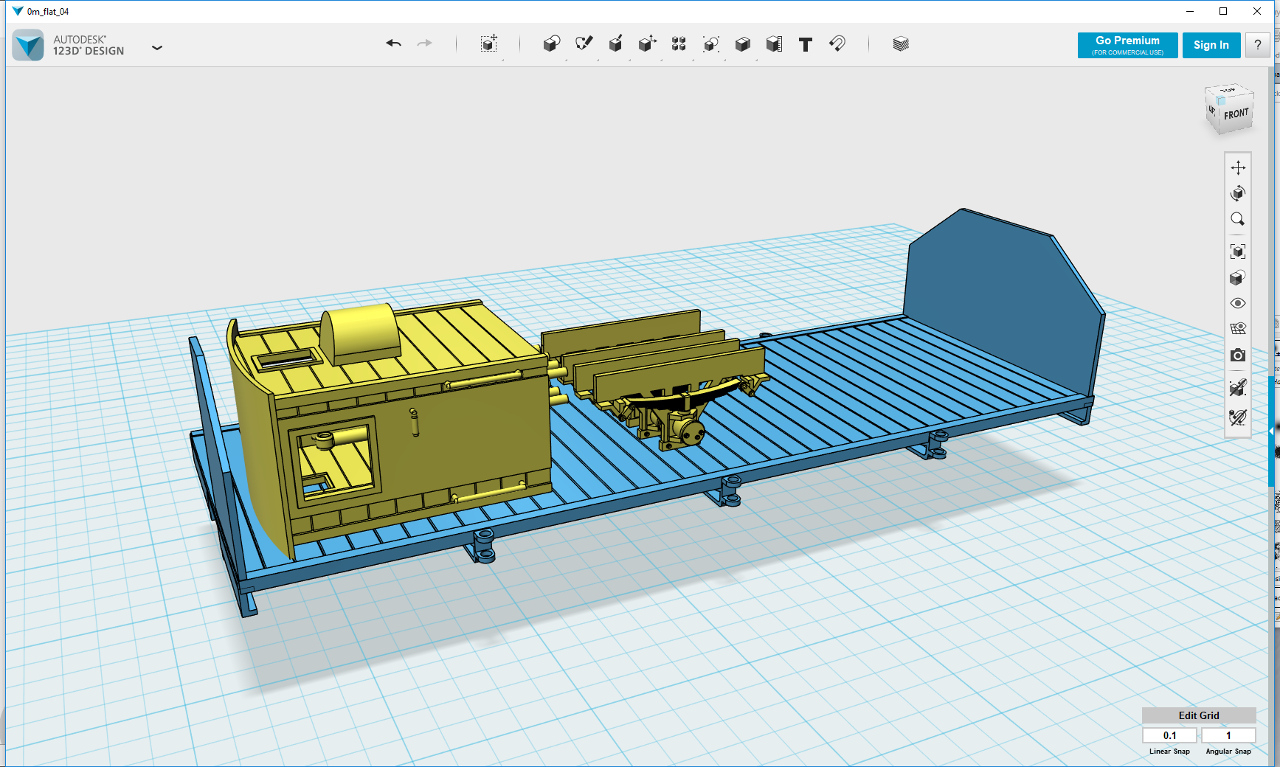Toggle the crossed-out cube with pencil icon

(x=1238, y=387)
